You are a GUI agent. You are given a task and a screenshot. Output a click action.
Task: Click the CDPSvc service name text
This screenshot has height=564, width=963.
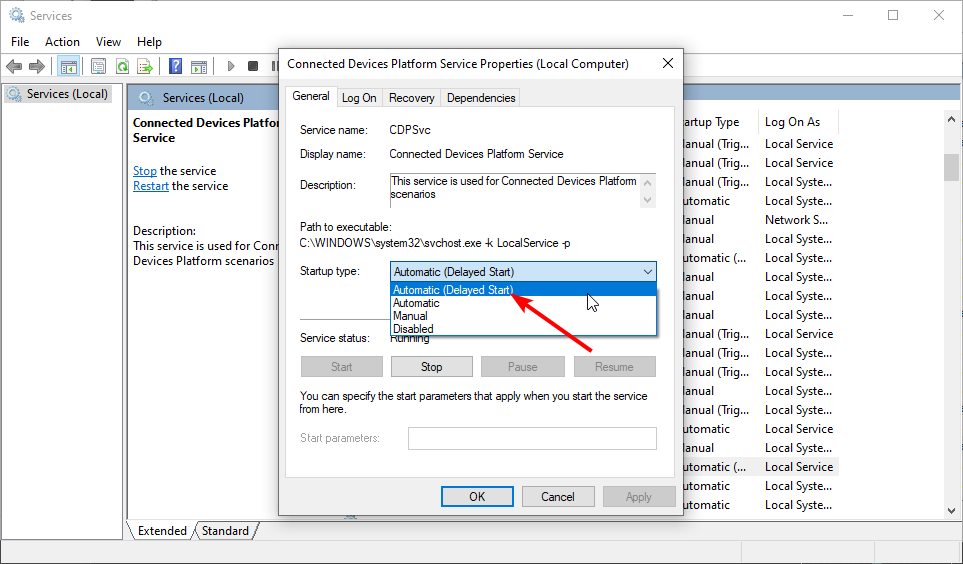410,130
